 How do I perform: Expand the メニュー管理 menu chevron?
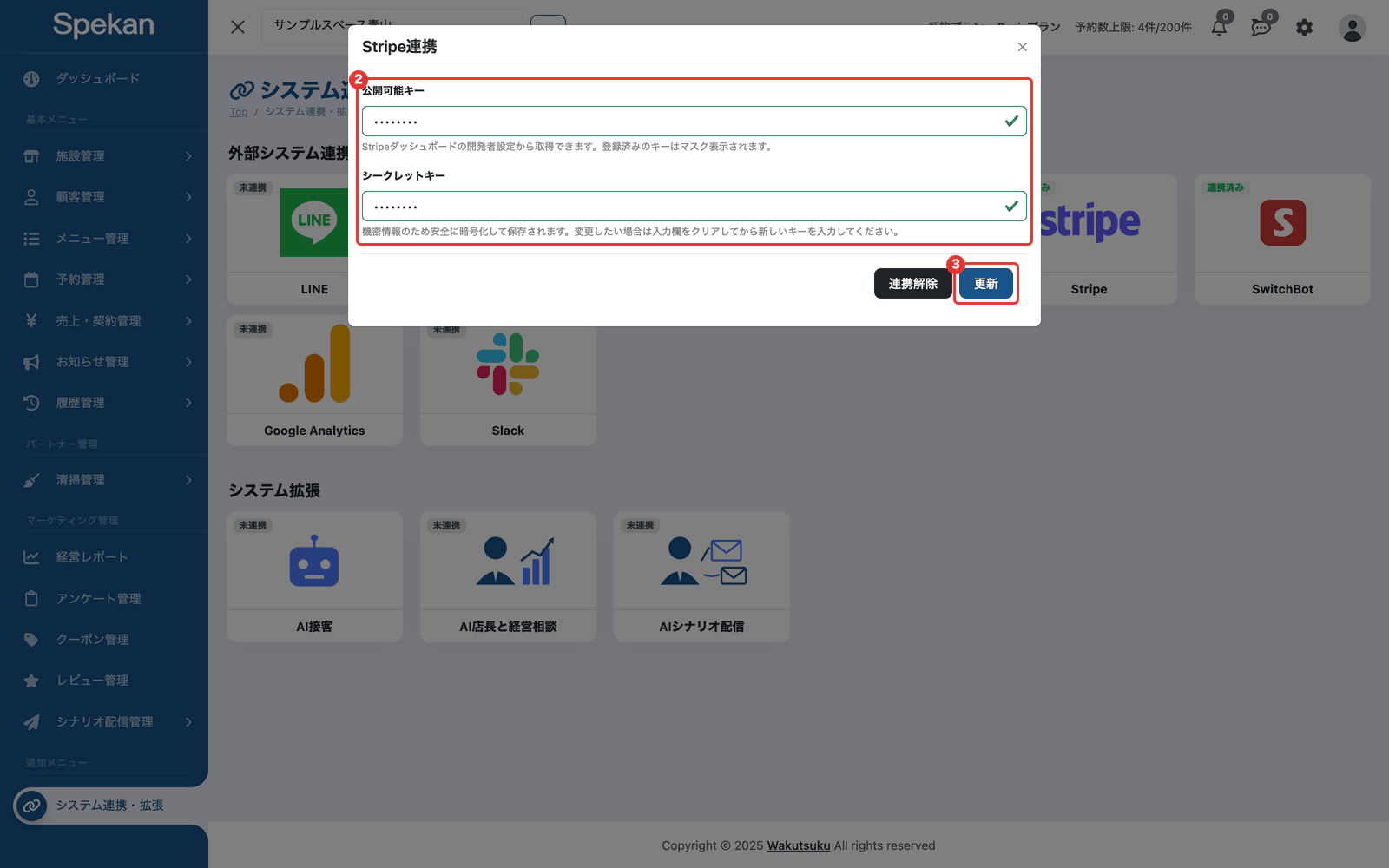coord(188,239)
